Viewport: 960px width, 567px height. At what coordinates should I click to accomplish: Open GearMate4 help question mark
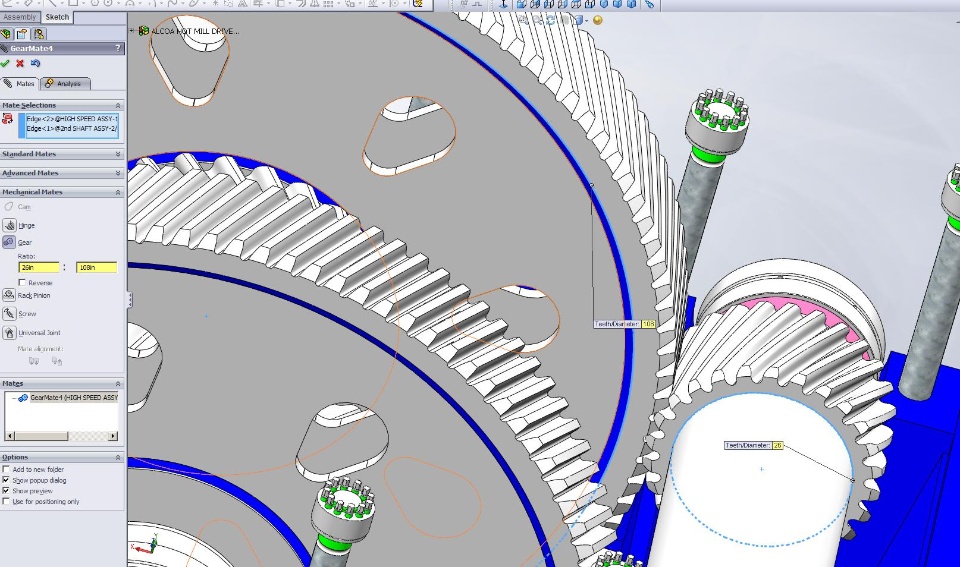[x=118, y=48]
